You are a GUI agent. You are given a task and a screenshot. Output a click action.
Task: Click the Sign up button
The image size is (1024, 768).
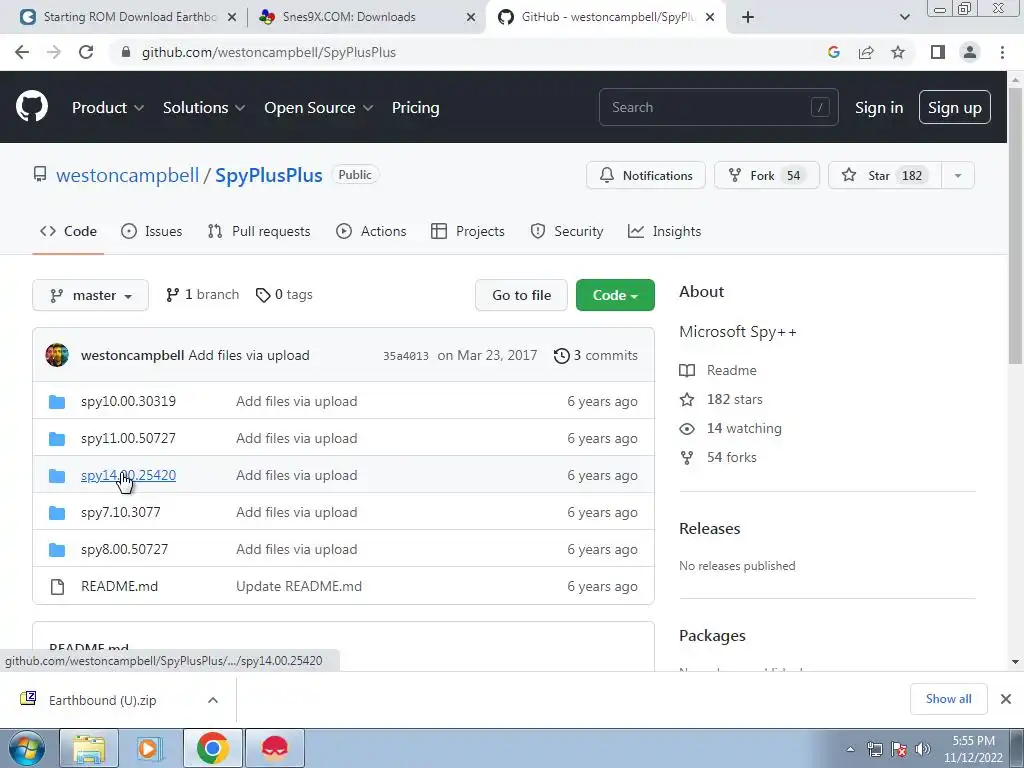point(954,107)
